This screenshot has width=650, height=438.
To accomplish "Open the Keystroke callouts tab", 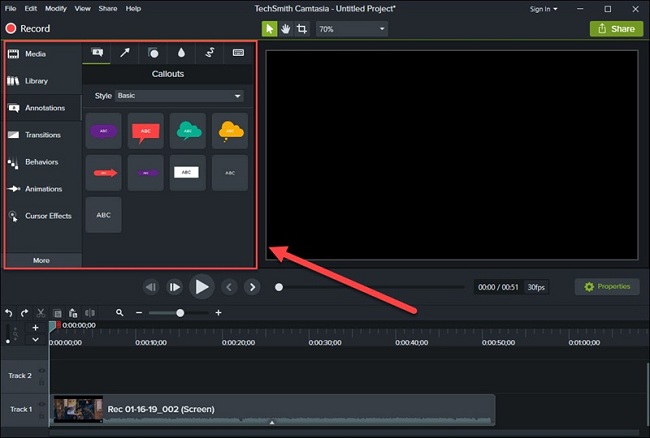I will click(238, 52).
